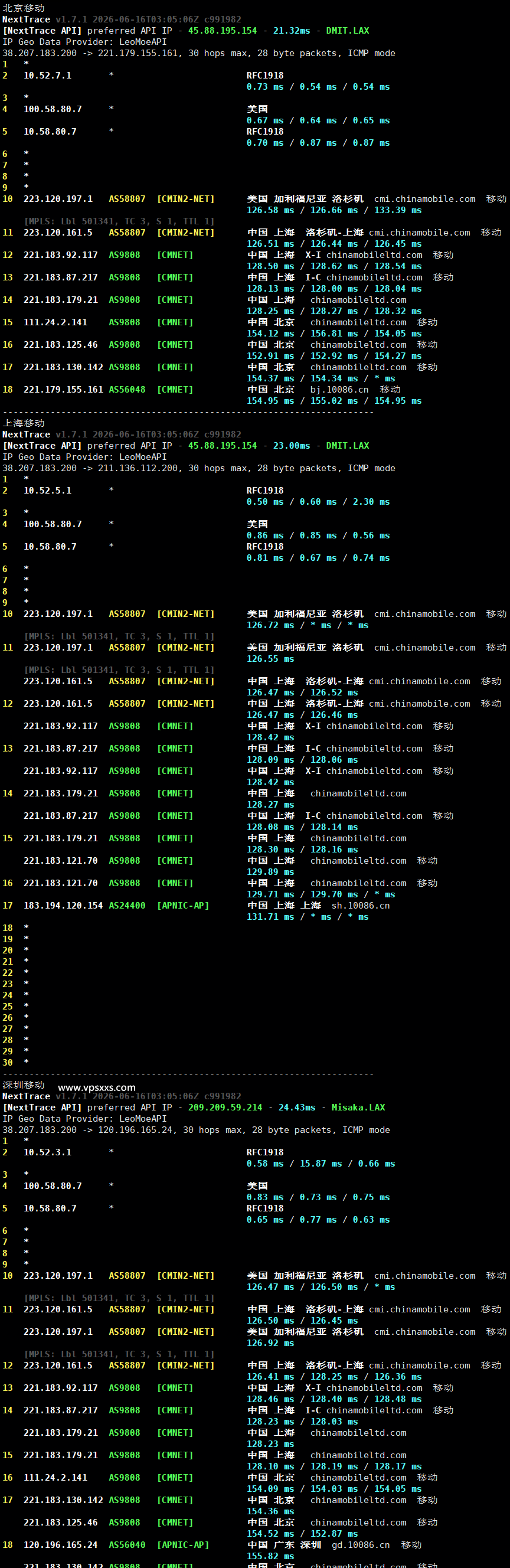Select latency value 152.87 ms
Viewport: 510px width, 1568px height.
coord(334,1534)
